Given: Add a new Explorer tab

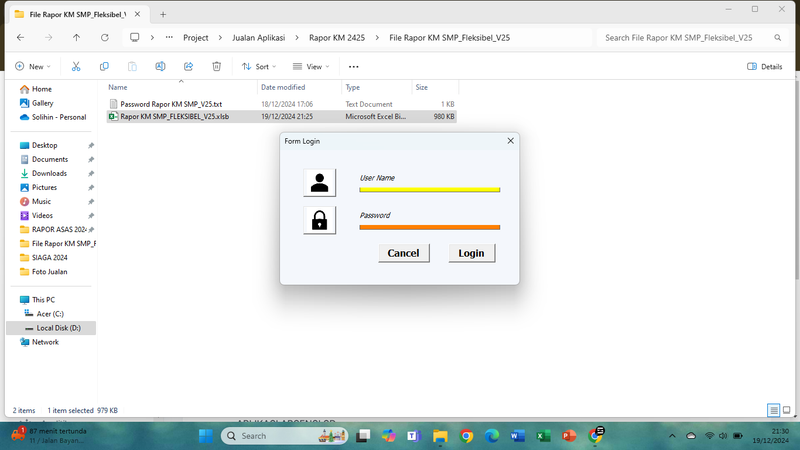Looking at the screenshot, I should click(x=163, y=14).
